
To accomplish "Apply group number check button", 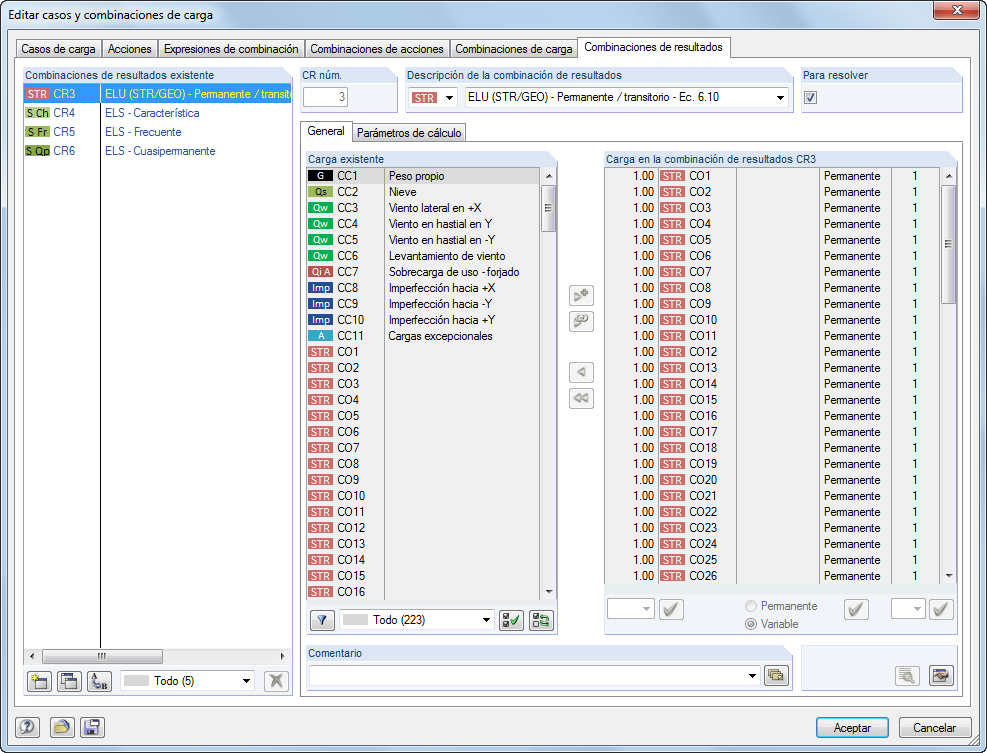I will pyautogui.click(x=941, y=609).
